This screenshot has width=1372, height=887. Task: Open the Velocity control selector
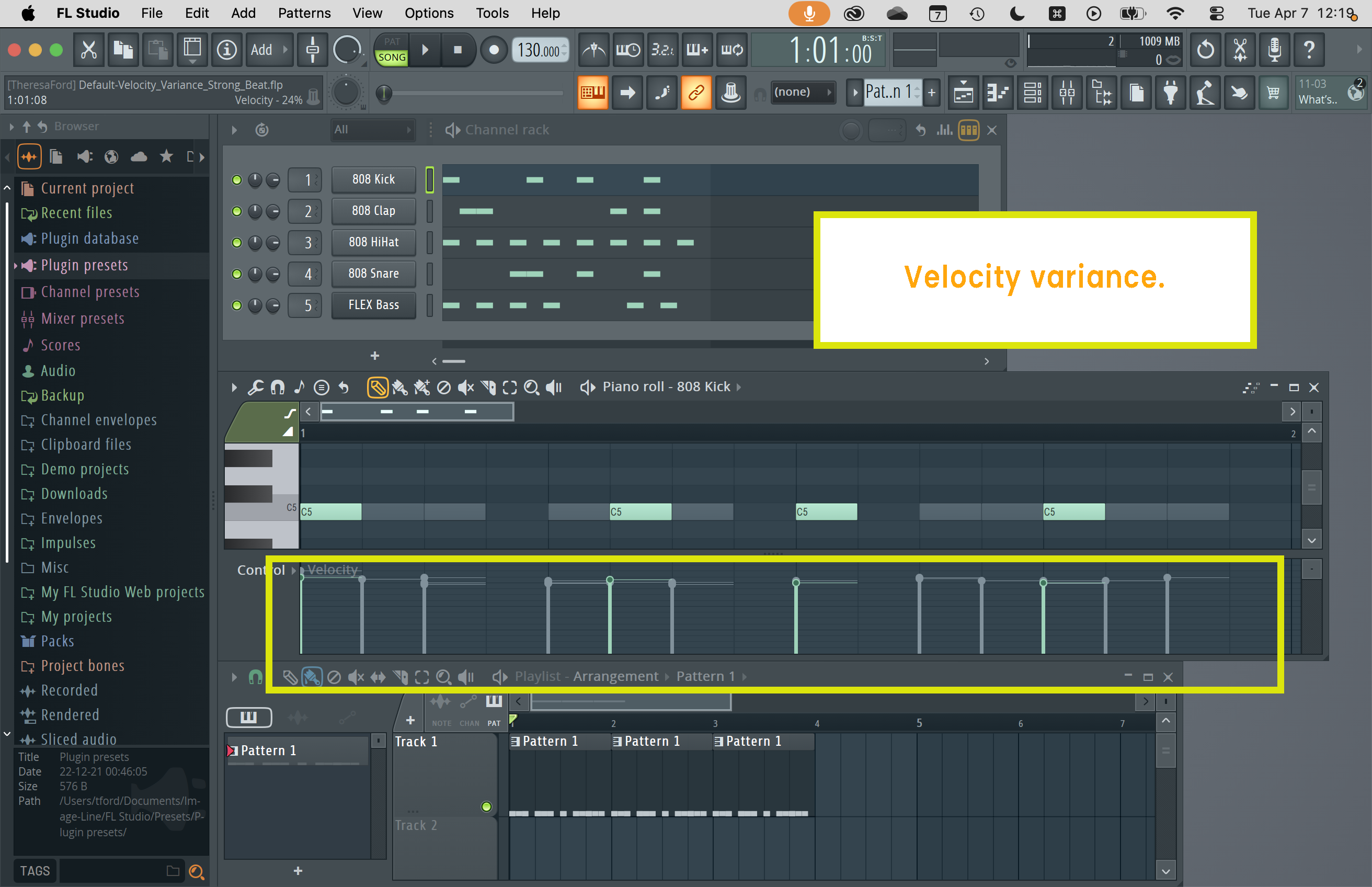pyautogui.click(x=332, y=570)
